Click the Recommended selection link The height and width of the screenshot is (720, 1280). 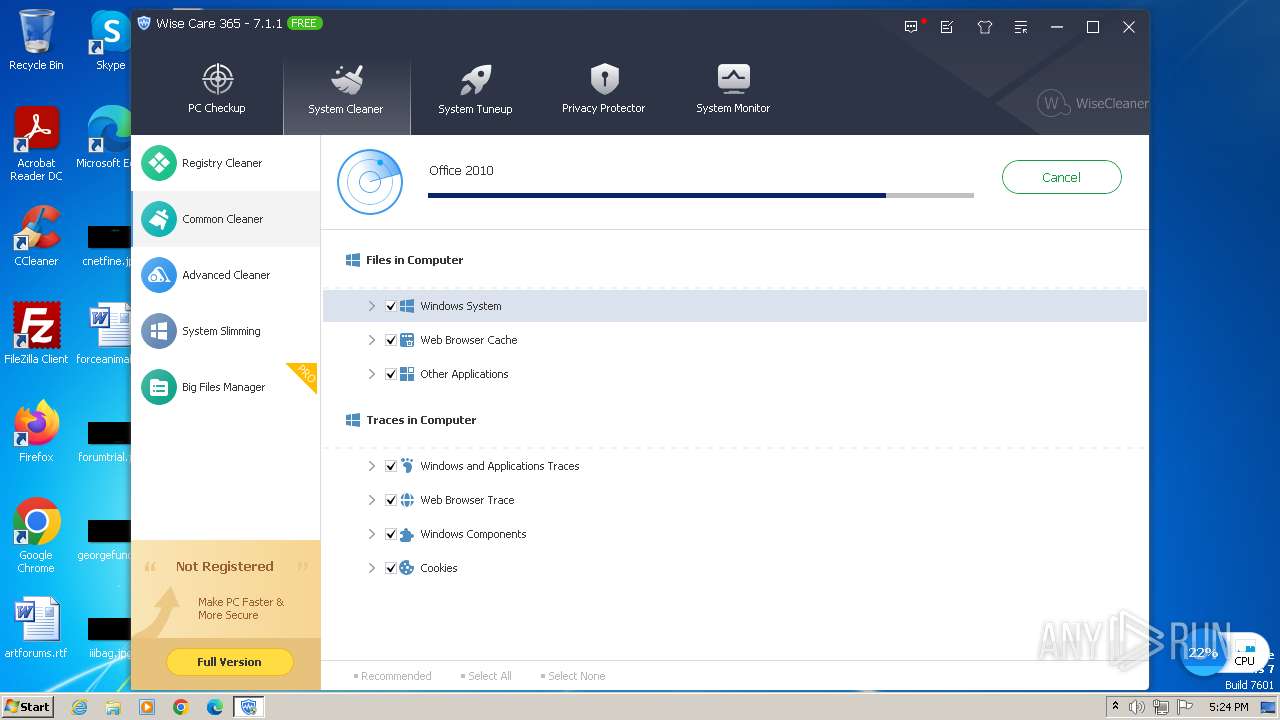click(x=393, y=676)
